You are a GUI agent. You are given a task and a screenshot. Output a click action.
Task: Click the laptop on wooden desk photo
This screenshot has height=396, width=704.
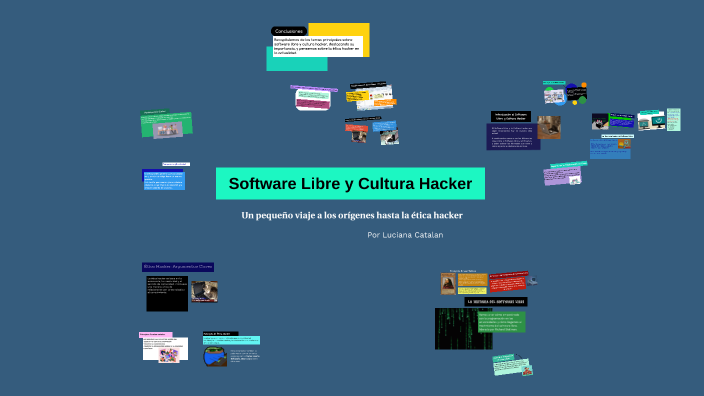tap(549, 127)
